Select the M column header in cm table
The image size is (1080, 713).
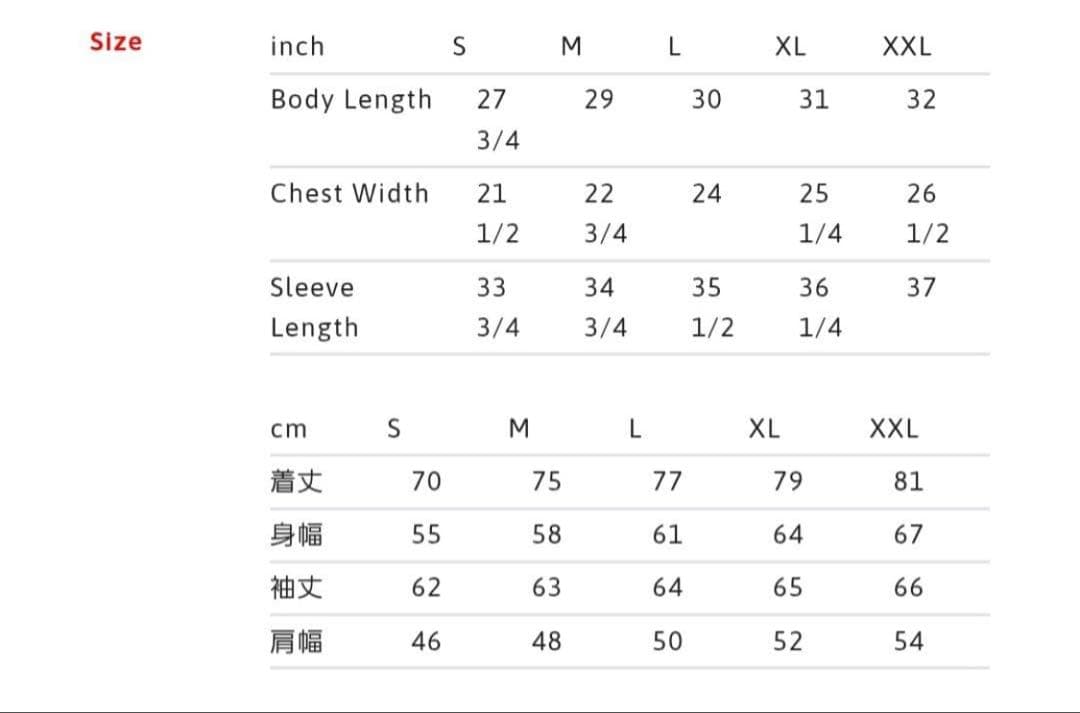click(x=518, y=429)
